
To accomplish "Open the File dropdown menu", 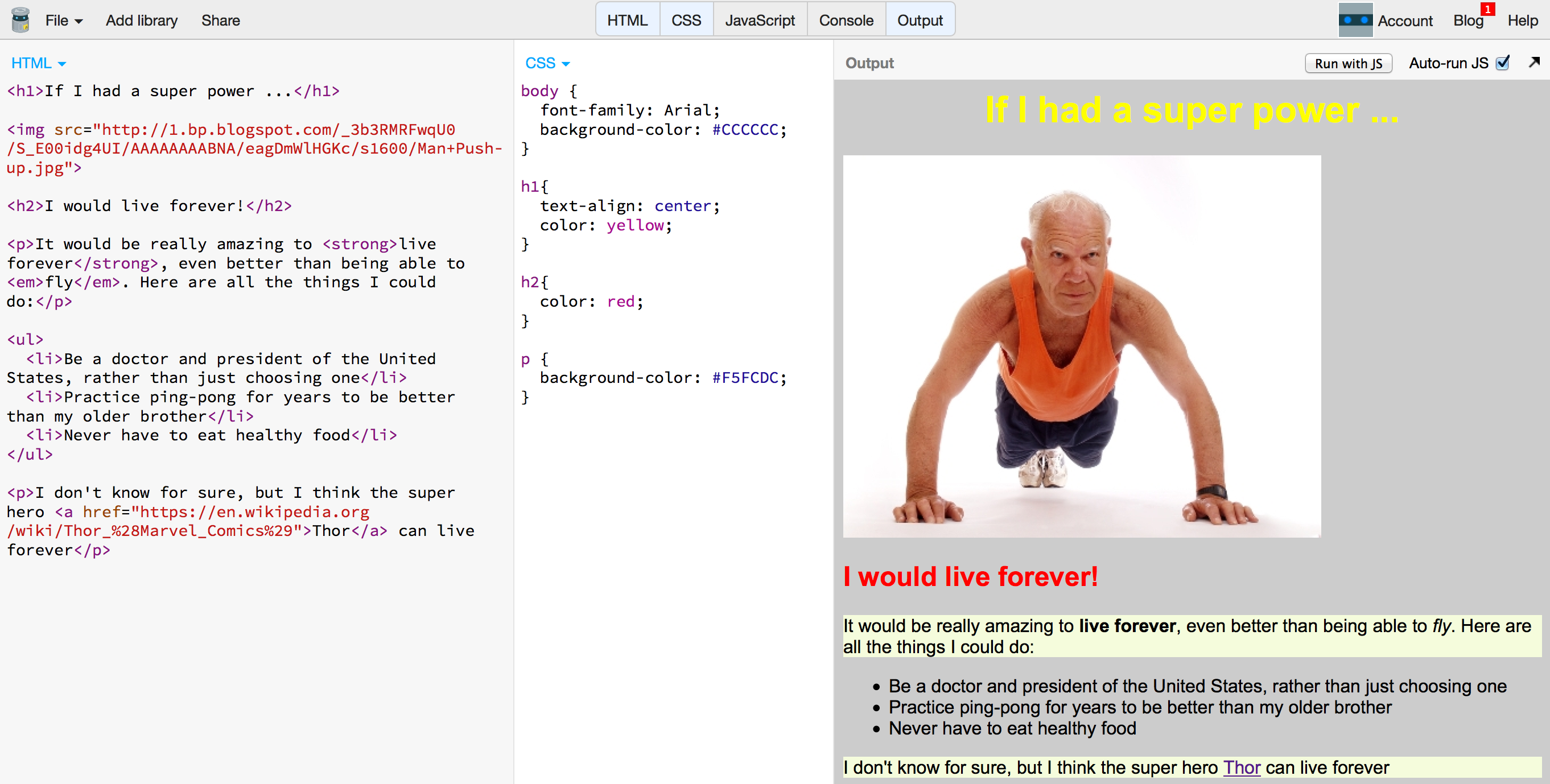I will point(63,20).
